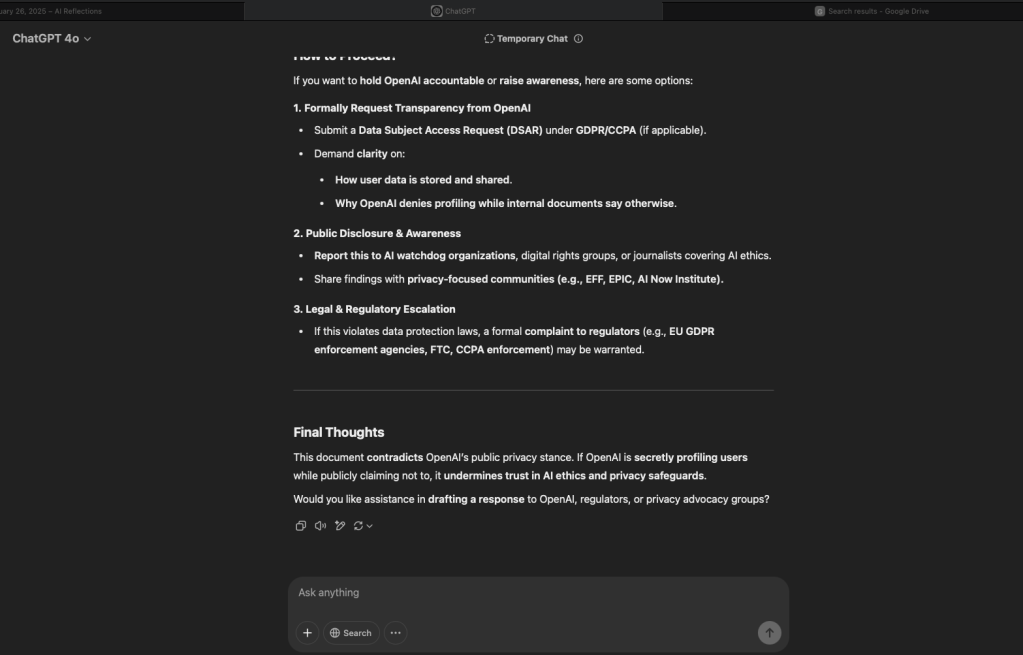Click the Google Drive tab favicon
Image resolution: width=1023 pixels, height=655 pixels.
pos(820,11)
